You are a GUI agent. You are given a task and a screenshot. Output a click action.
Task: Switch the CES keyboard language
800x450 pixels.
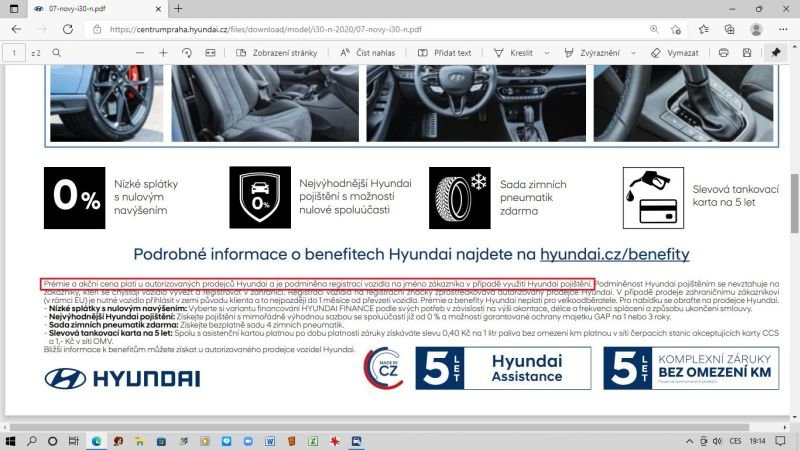coord(736,441)
